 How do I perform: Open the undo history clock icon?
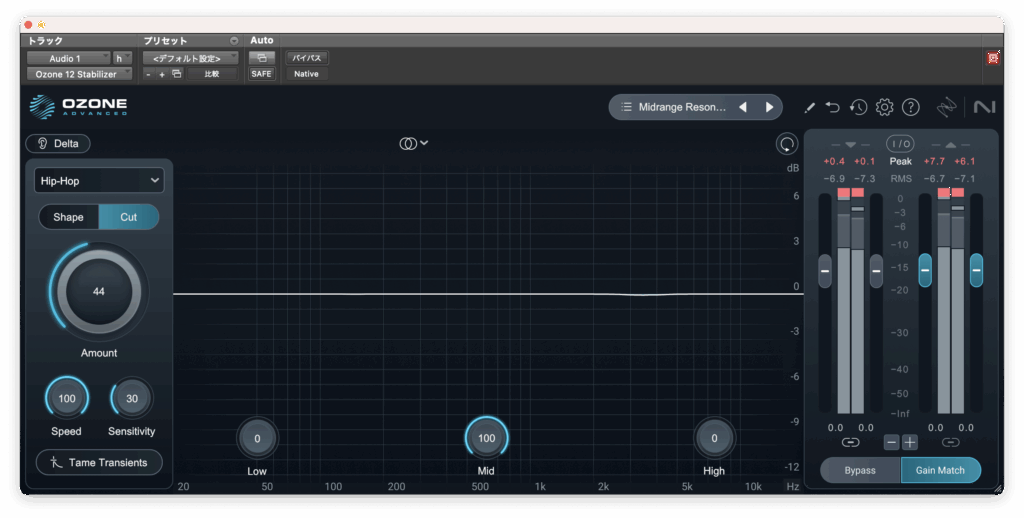point(858,107)
